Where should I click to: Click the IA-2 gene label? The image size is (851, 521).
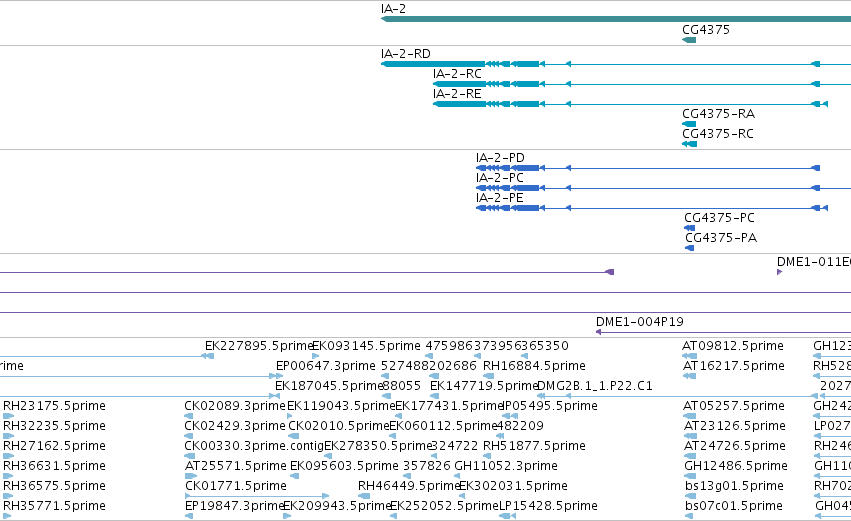click(x=393, y=9)
